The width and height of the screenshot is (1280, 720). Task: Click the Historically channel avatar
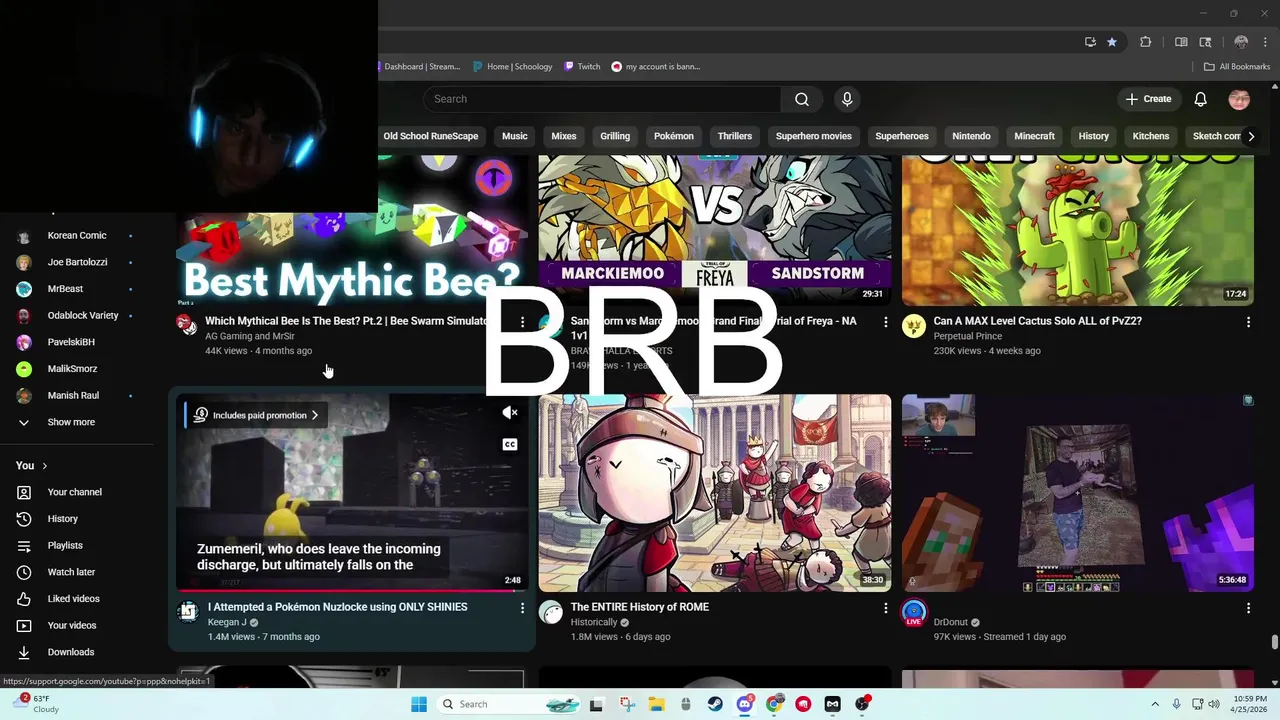pos(551,612)
